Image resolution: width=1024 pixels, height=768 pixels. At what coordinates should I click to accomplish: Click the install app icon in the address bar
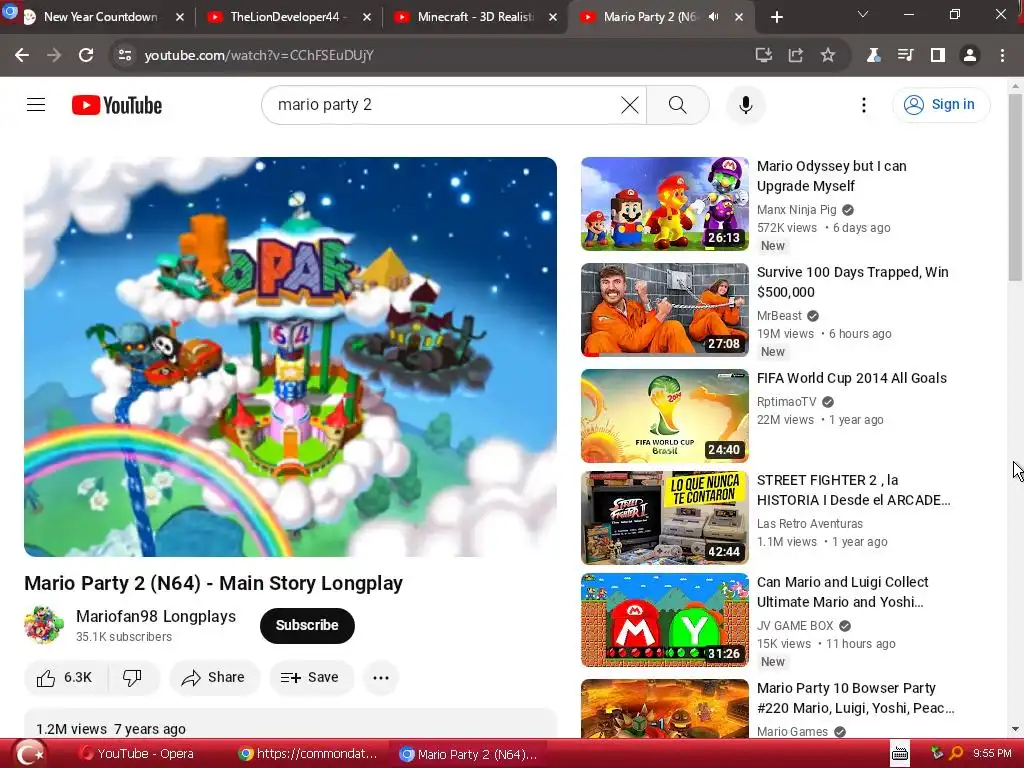[x=763, y=56]
